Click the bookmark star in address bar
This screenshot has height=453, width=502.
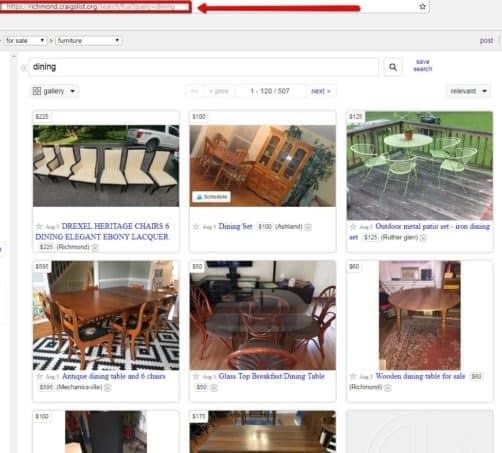coord(422,6)
